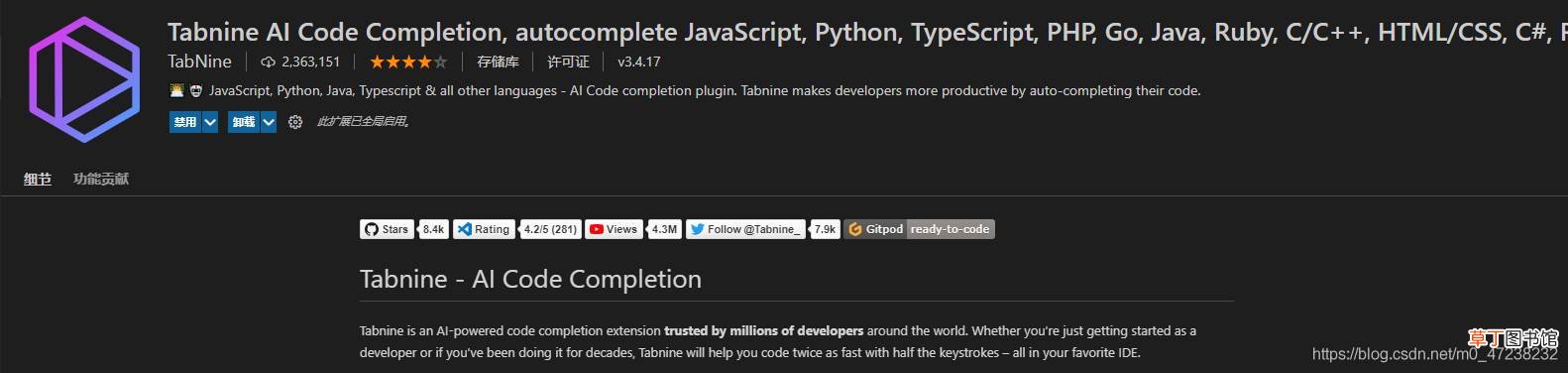
Task: Click the description starting JavaScript, Python, Java
Action: pyautogui.click(x=705, y=90)
